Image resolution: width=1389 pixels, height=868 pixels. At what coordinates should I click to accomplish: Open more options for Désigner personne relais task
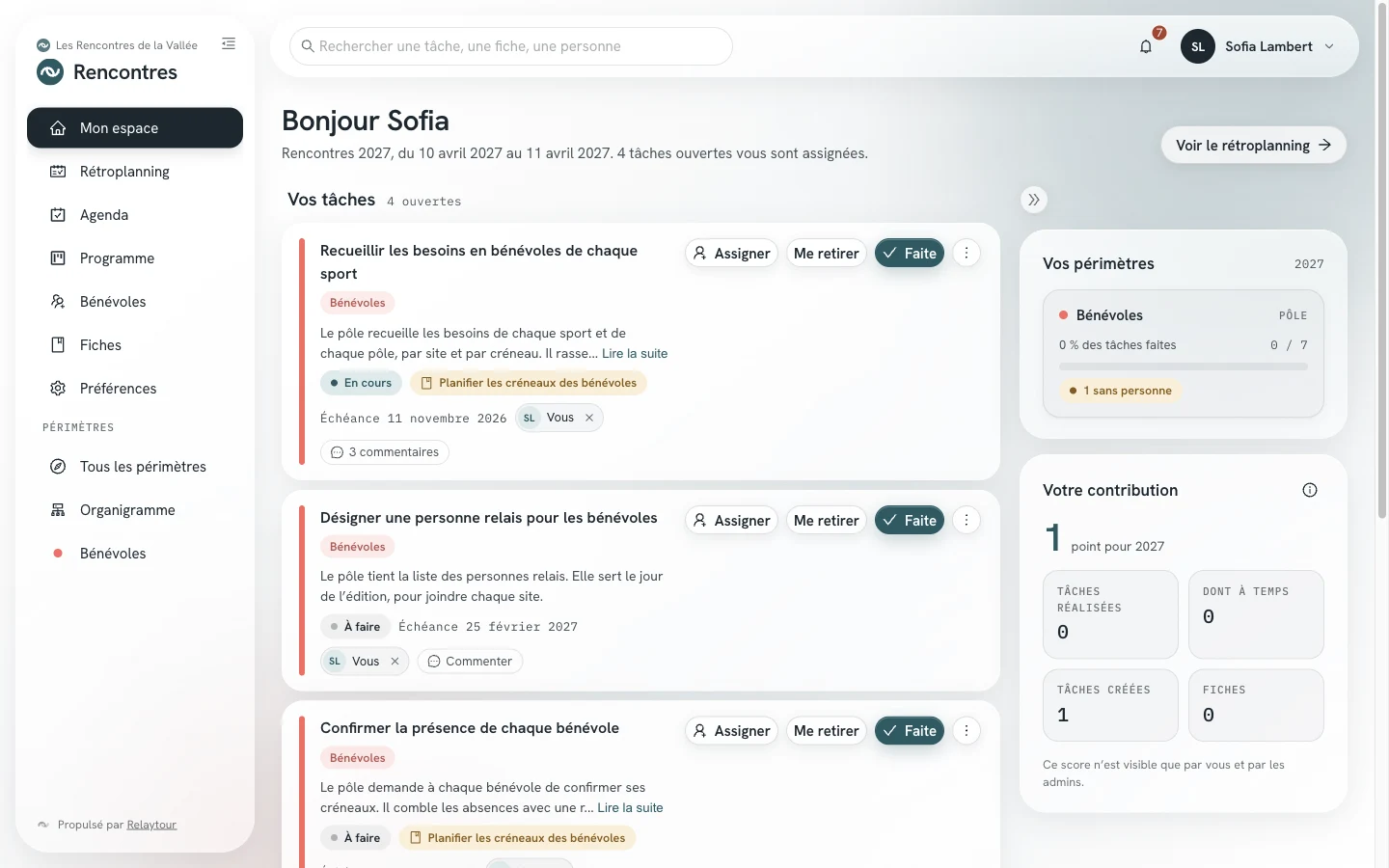tap(967, 520)
